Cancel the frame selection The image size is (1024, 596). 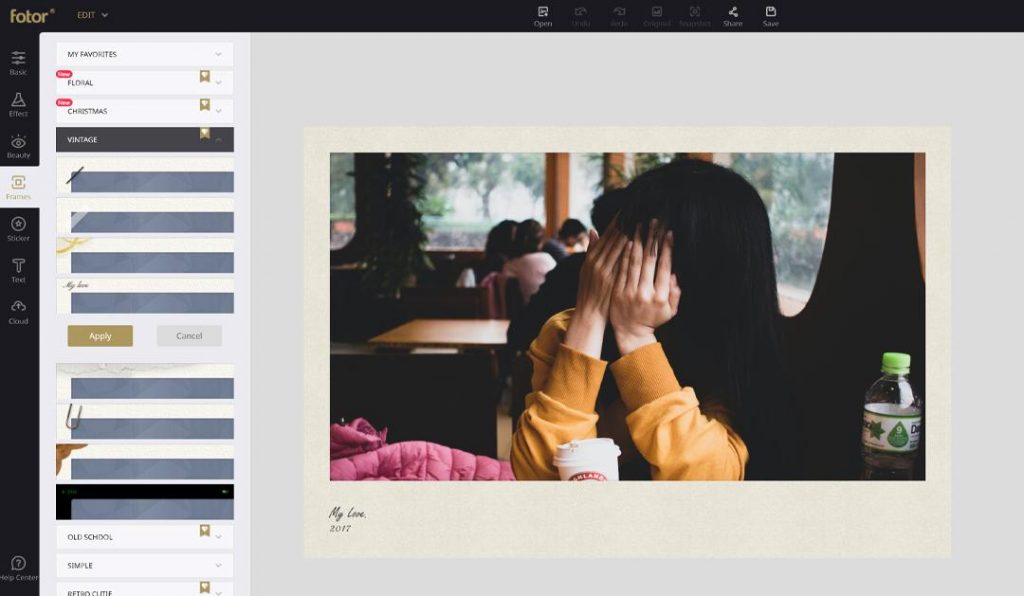click(x=189, y=336)
